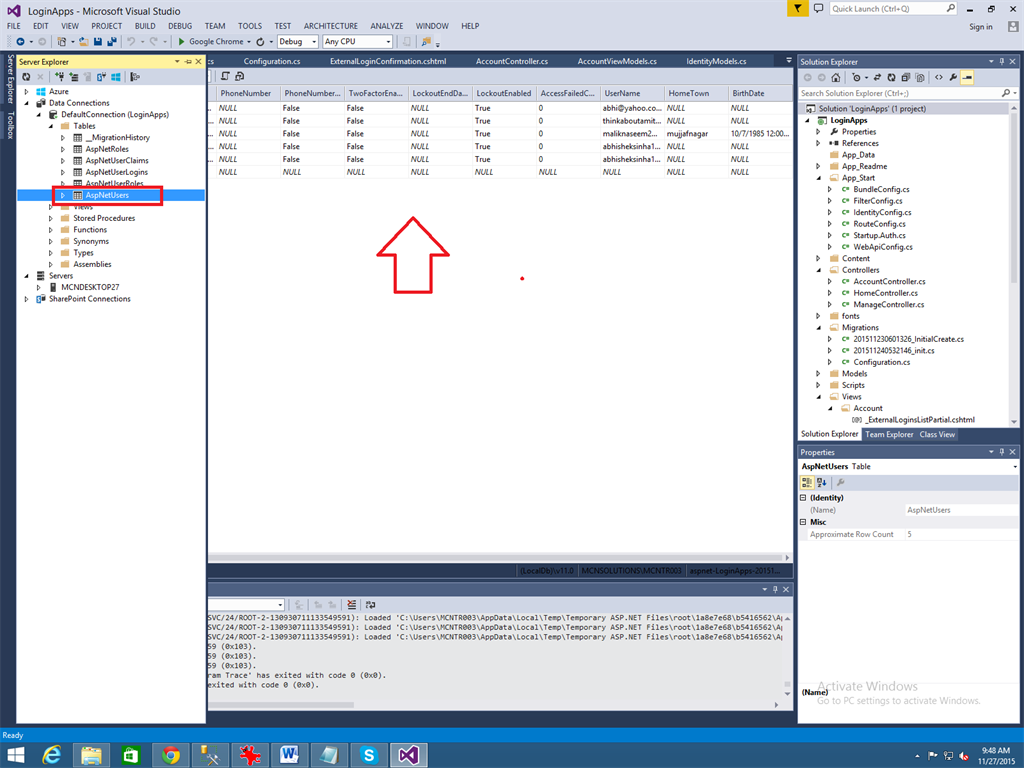Collapse the Misc category in Properties

pos(803,522)
